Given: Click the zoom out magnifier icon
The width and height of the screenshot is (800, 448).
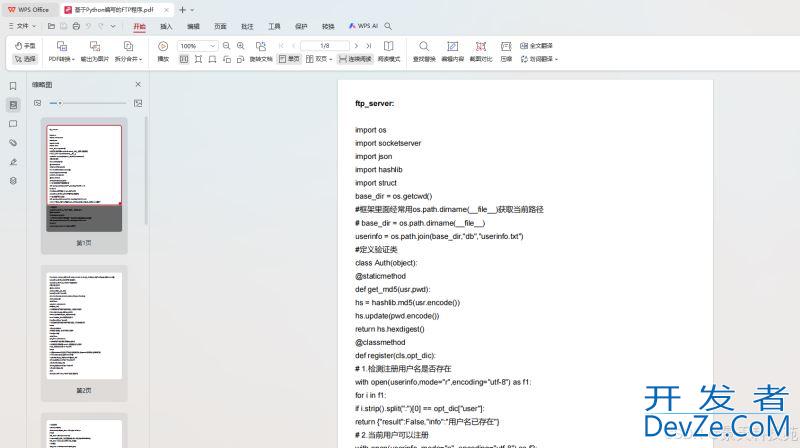Looking at the screenshot, I should pos(227,46).
